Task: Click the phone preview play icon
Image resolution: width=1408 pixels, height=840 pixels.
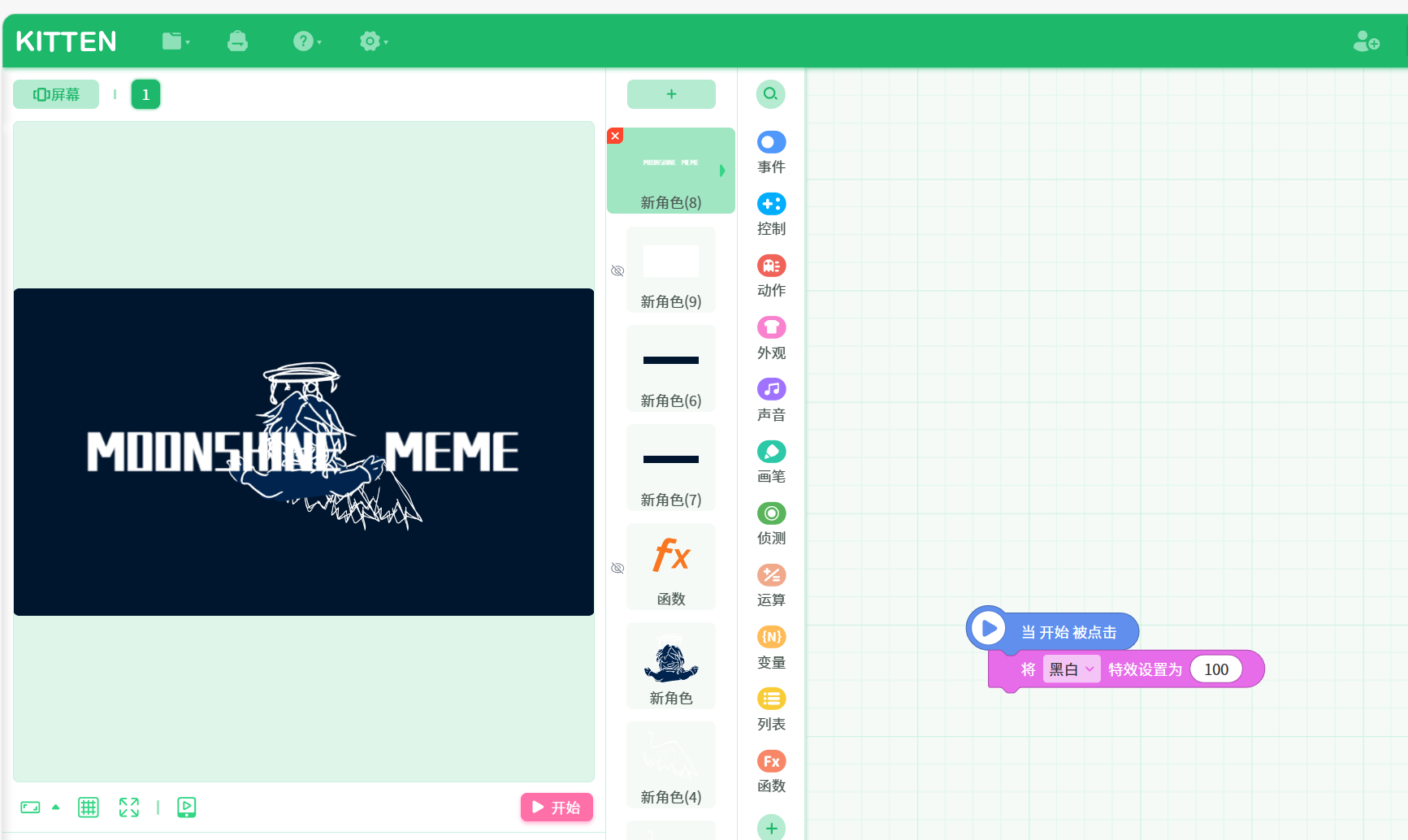Action: [x=187, y=808]
